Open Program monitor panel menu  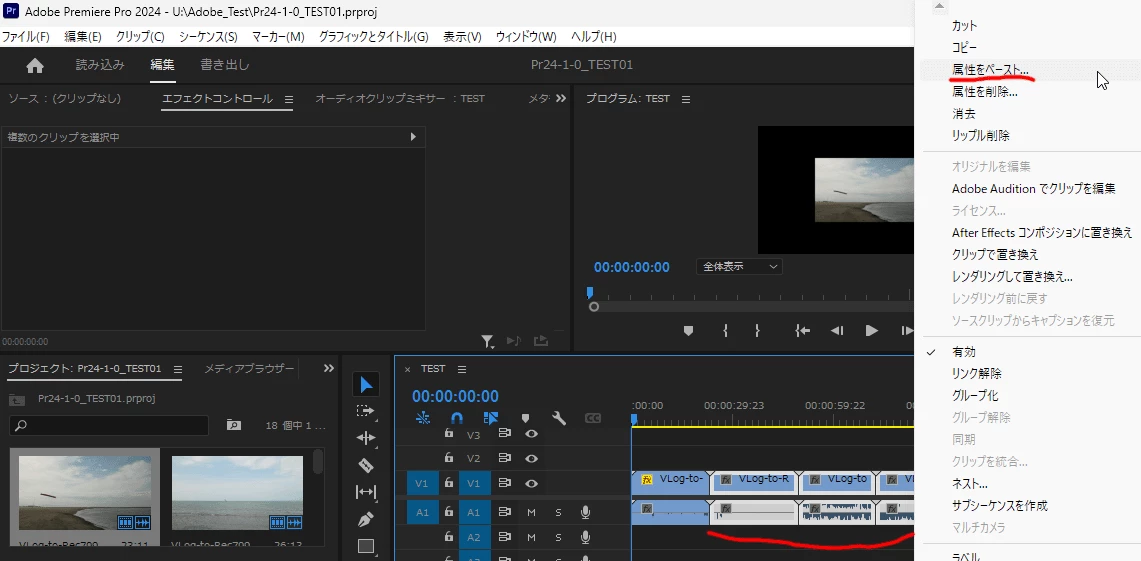pos(685,99)
